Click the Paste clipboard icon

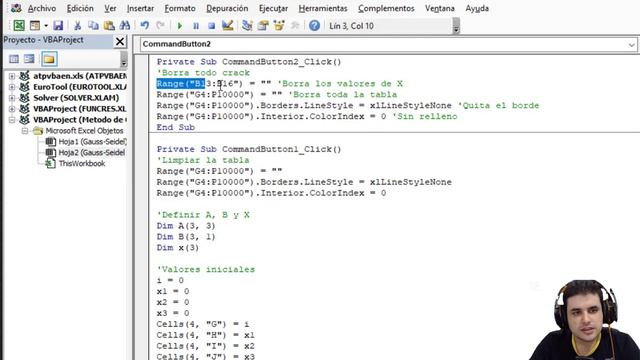click(109, 26)
